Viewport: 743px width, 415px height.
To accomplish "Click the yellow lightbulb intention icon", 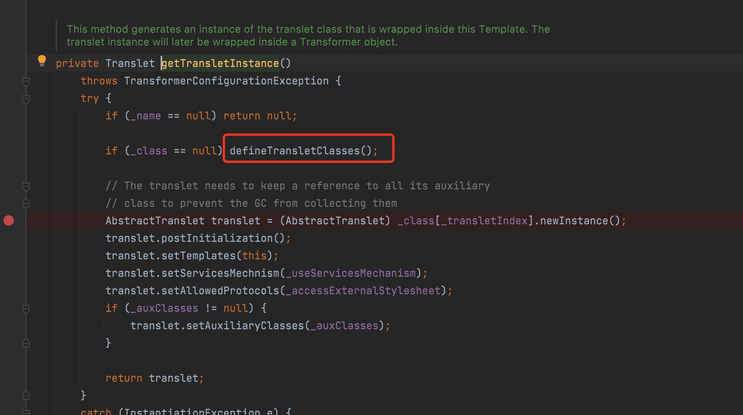I will coord(42,61).
